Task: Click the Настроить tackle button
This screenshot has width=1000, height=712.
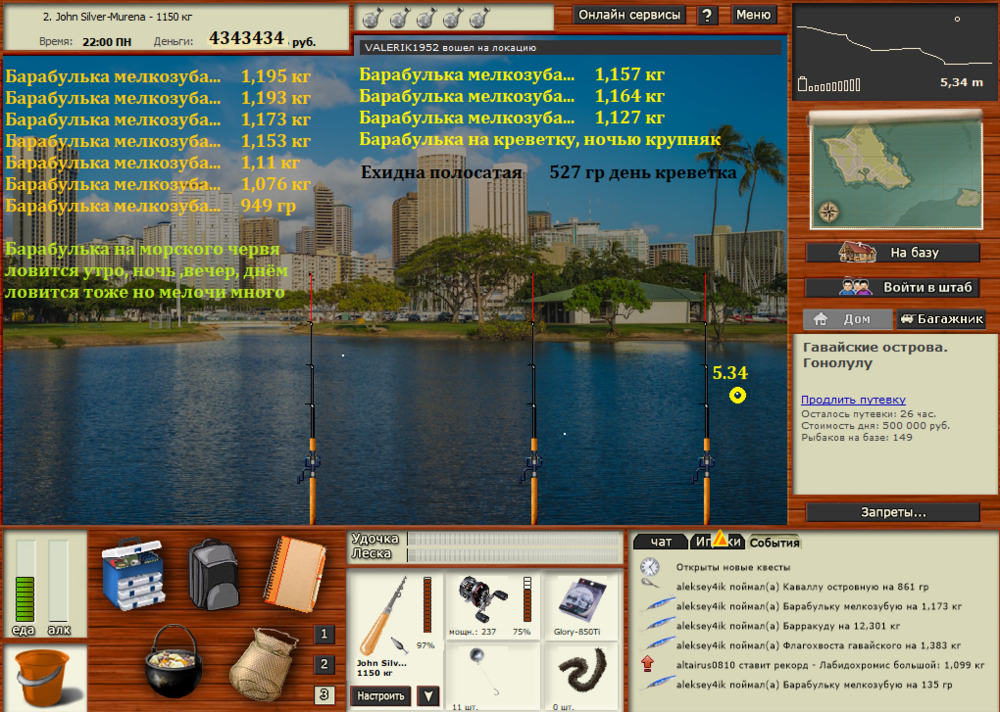Action: pyautogui.click(x=381, y=696)
